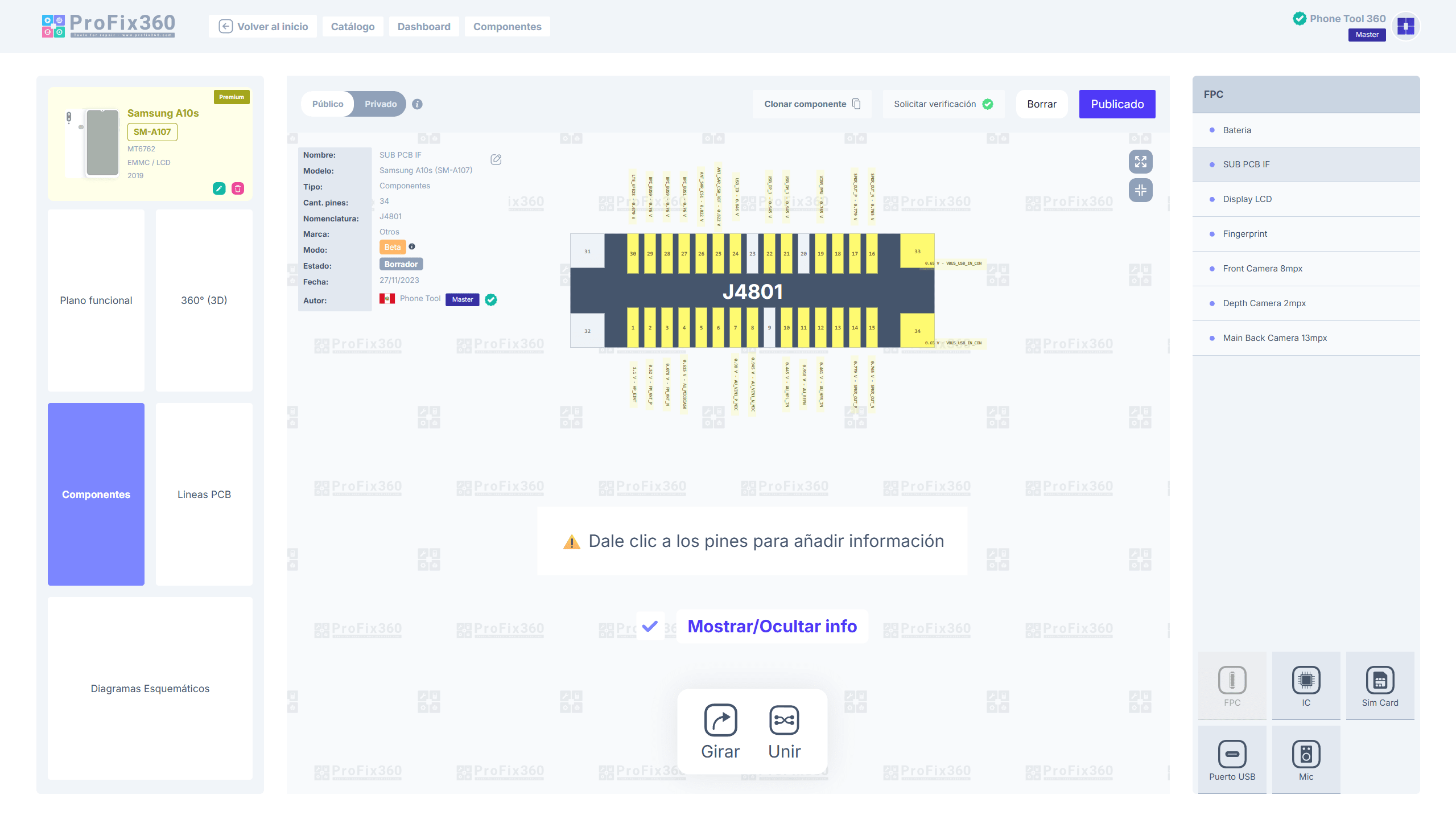Select the Mic component icon
Viewport: 1456px width, 819px height.
1306,754
